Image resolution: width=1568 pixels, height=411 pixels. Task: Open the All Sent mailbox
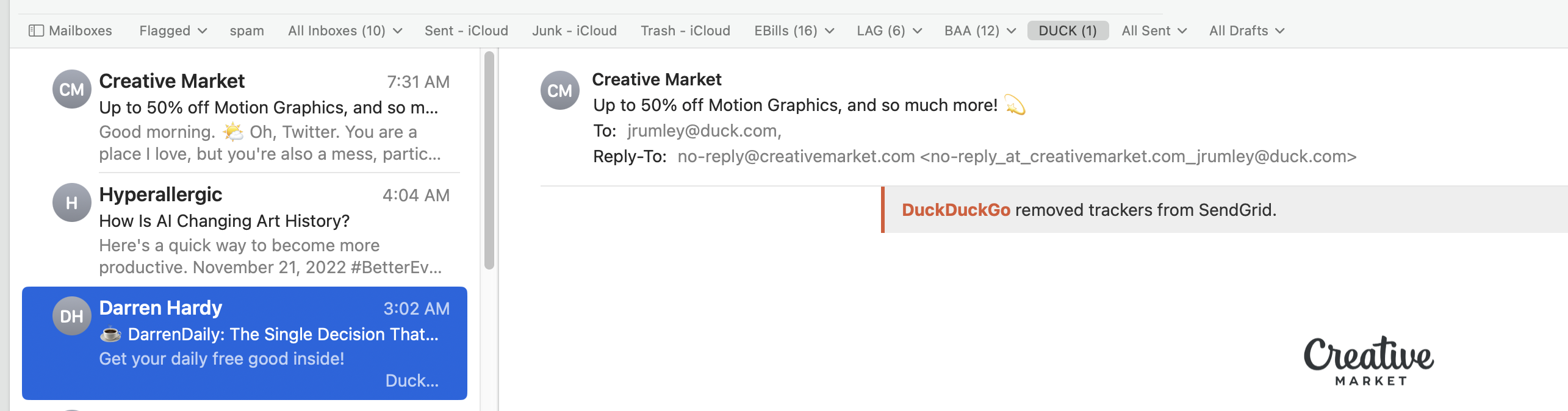point(1146,30)
